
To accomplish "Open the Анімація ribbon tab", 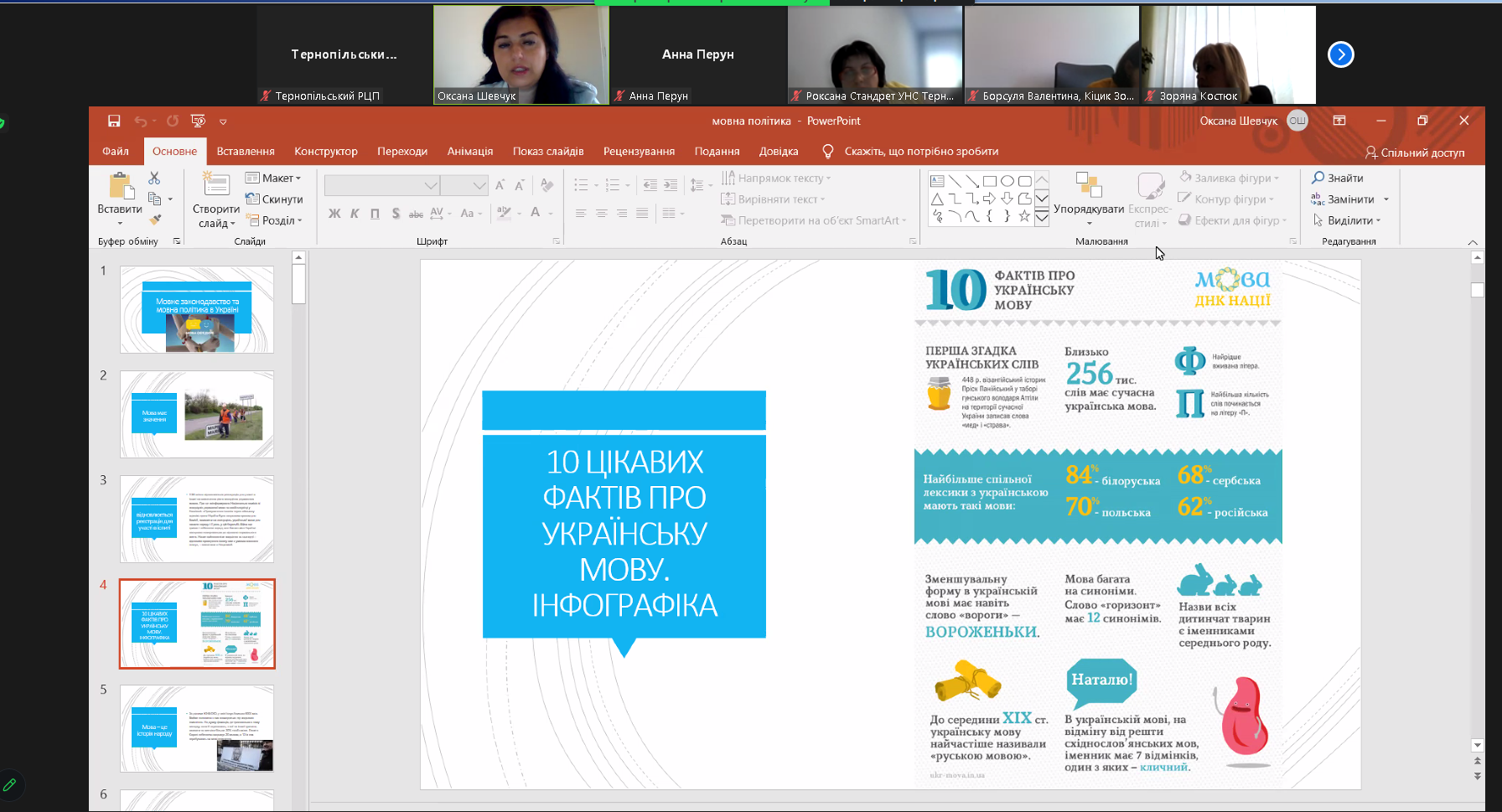I will [x=470, y=151].
